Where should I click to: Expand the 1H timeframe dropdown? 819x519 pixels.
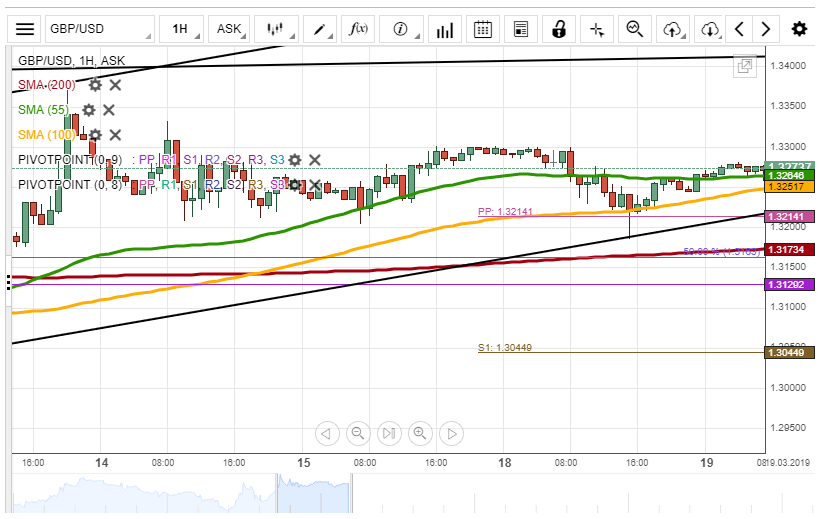click(185, 29)
